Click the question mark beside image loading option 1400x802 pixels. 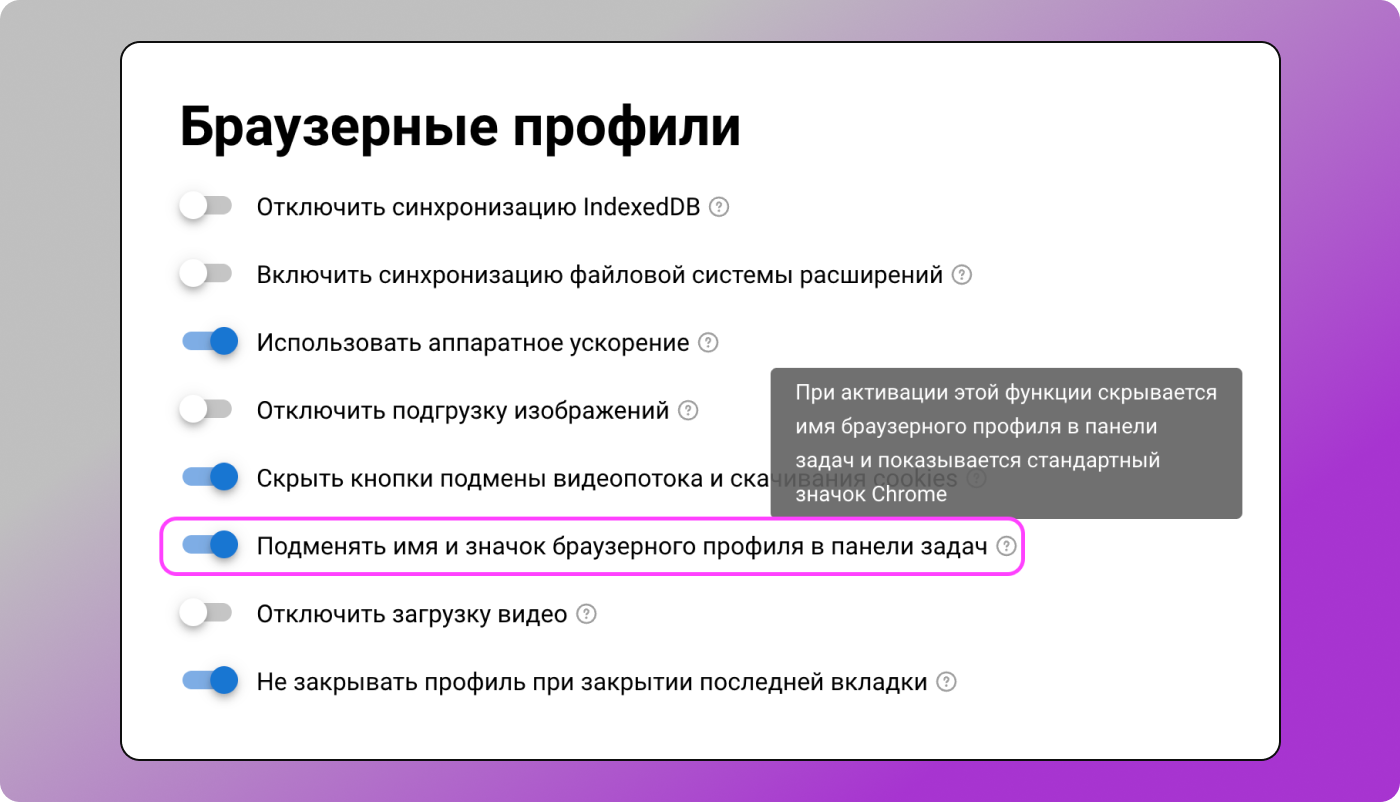pos(687,410)
